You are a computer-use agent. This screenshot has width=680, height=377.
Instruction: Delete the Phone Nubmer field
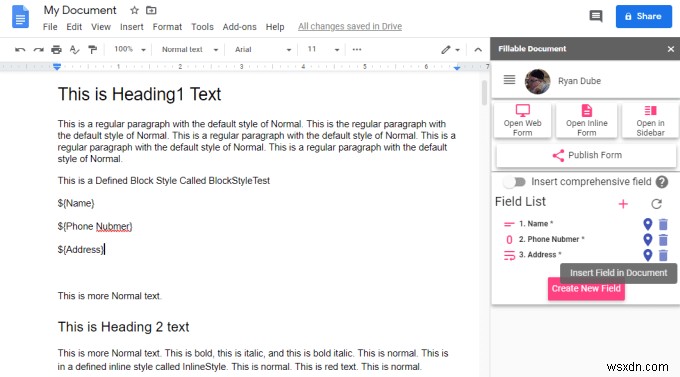click(x=663, y=240)
